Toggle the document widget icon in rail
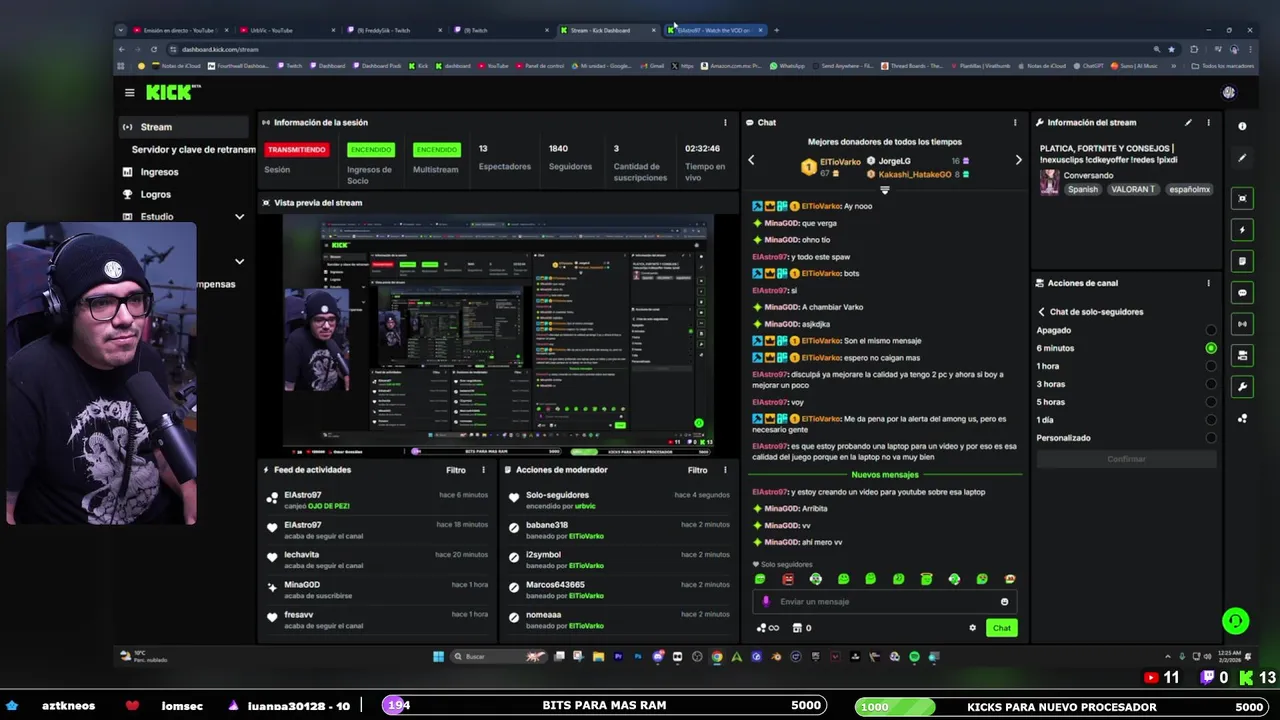Screen dimensions: 1280x720 coord(1242,261)
